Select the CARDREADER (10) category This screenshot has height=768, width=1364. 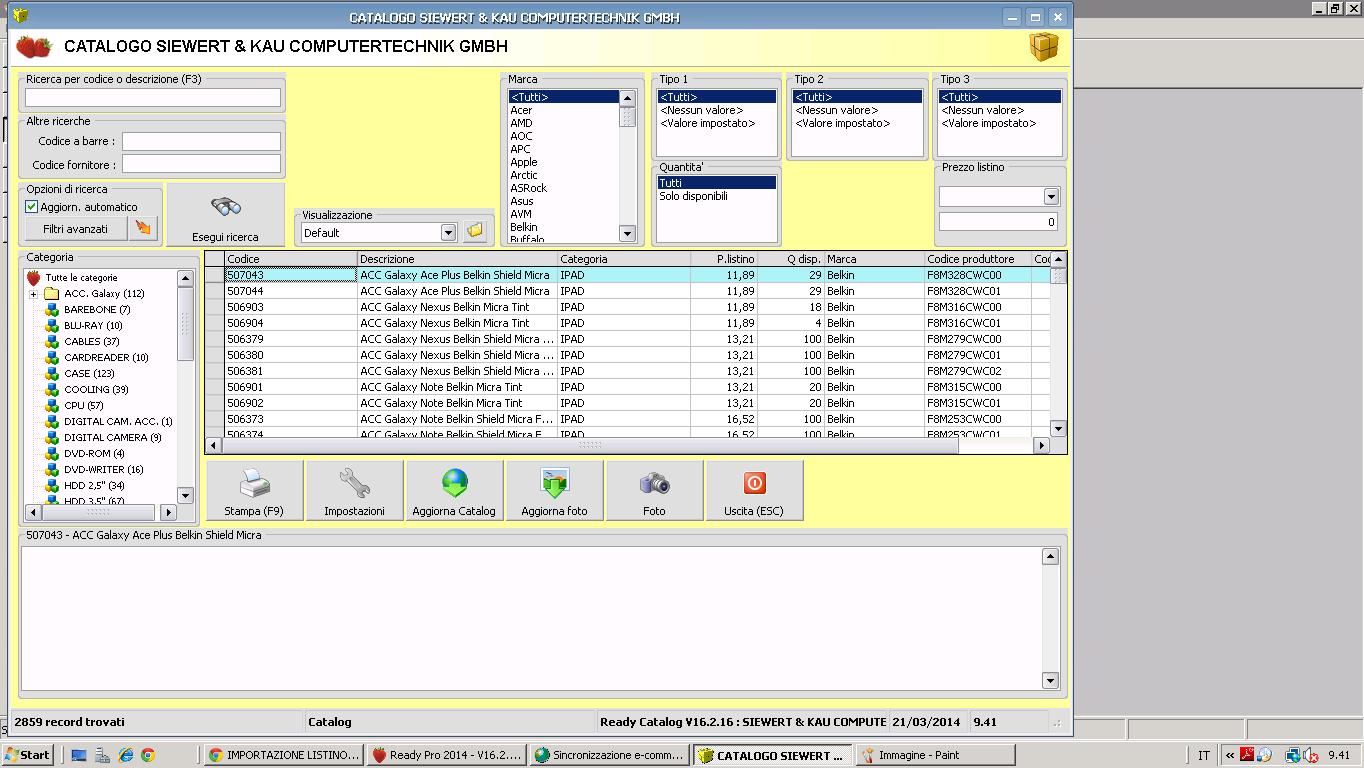(x=106, y=358)
